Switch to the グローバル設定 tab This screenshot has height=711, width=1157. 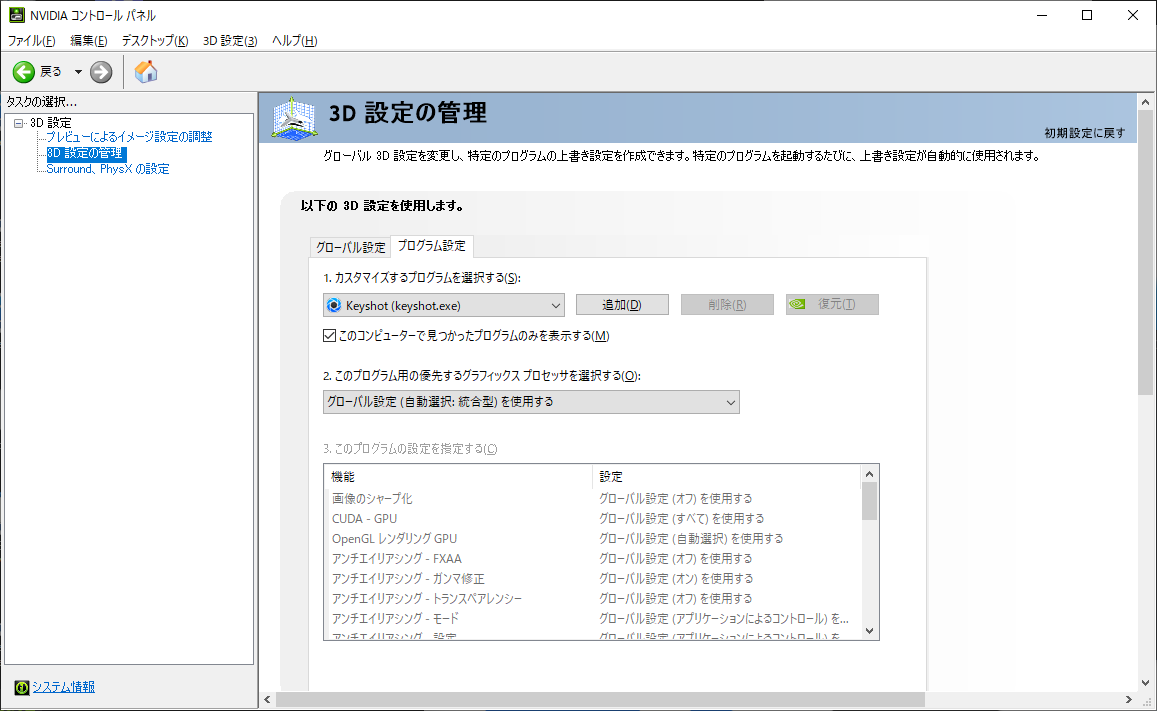(x=350, y=247)
